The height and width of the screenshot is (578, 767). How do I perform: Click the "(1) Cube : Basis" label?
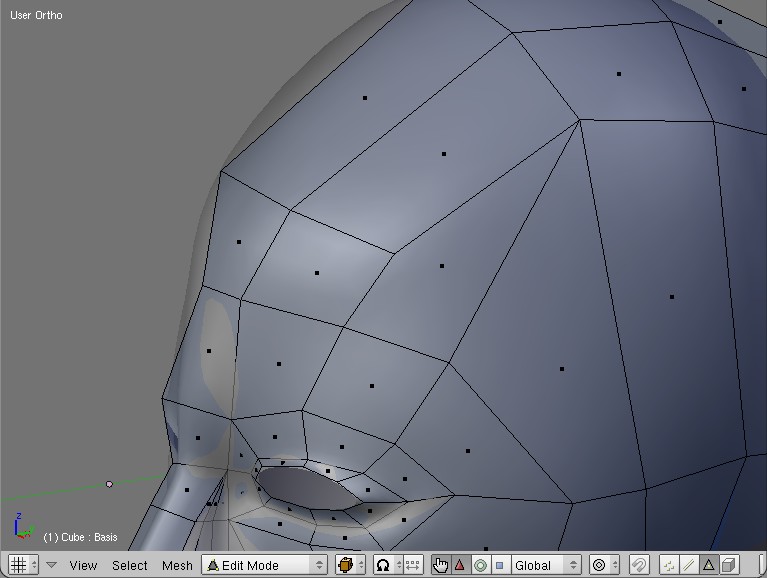(80, 537)
